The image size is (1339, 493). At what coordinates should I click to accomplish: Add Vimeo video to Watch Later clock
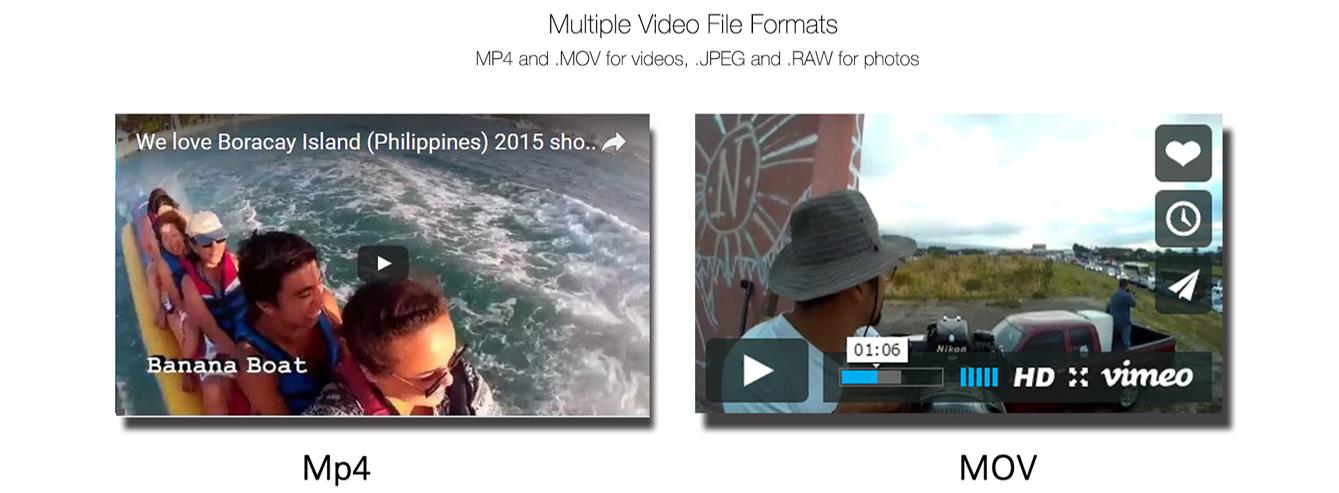[x=1183, y=218]
